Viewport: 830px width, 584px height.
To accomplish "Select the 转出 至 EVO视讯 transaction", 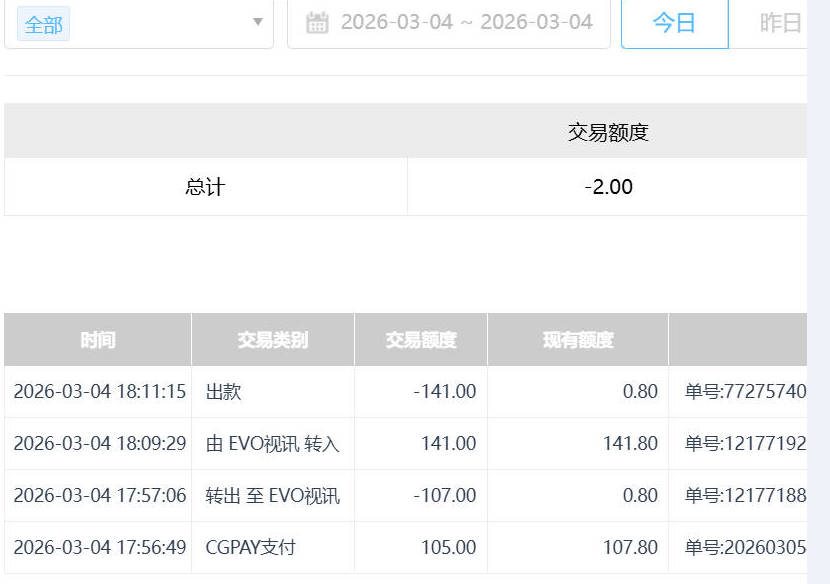I will (273, 496).
